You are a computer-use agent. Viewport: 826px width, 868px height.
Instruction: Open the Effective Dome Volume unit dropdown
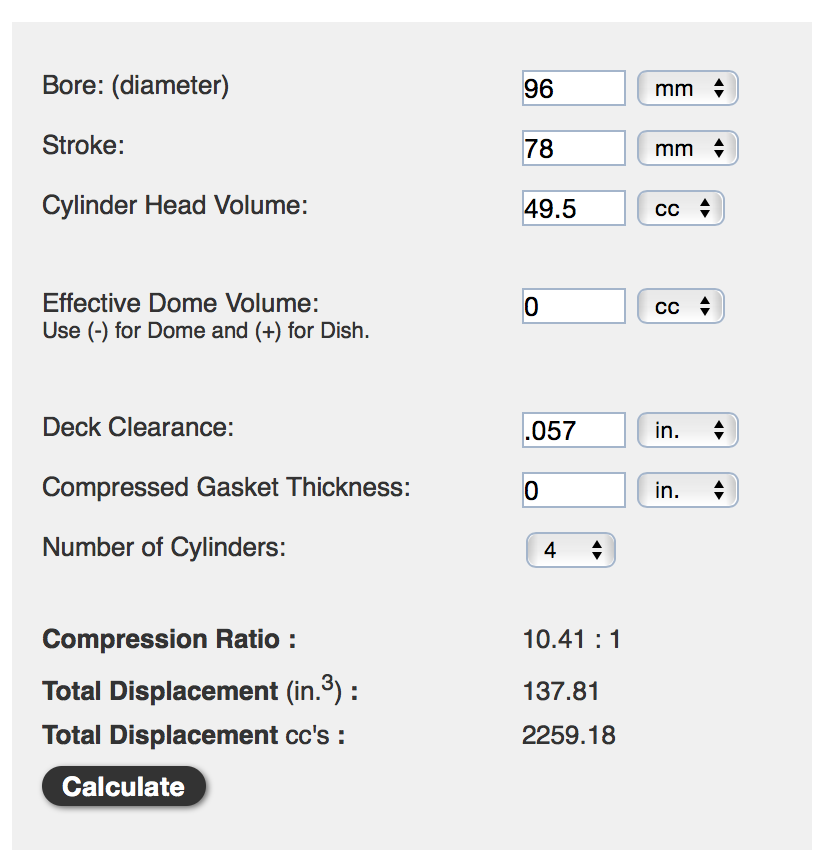[x=681, y=307]
